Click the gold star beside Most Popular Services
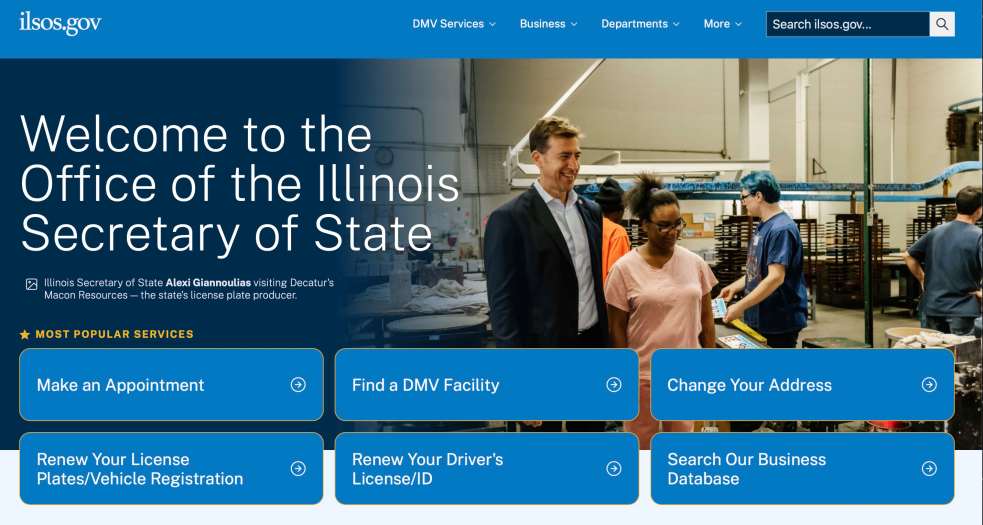Viewport: 983px width, 525px height. [x=24, y=334]
